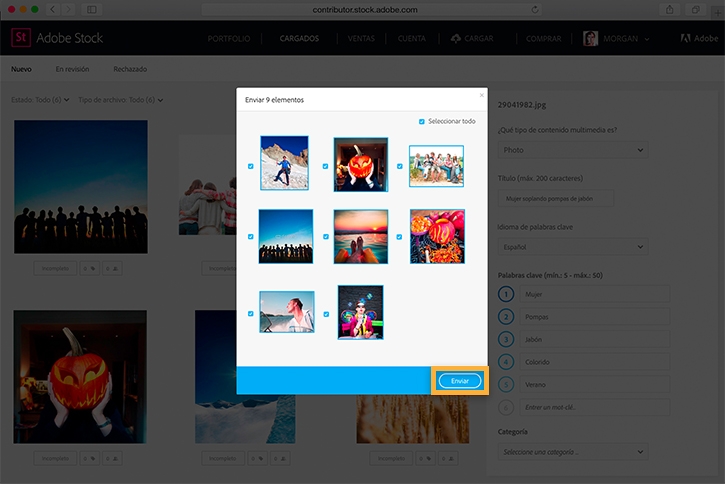Click the browser address bar
The image size is (725, 484).
[x=371, y=10]
